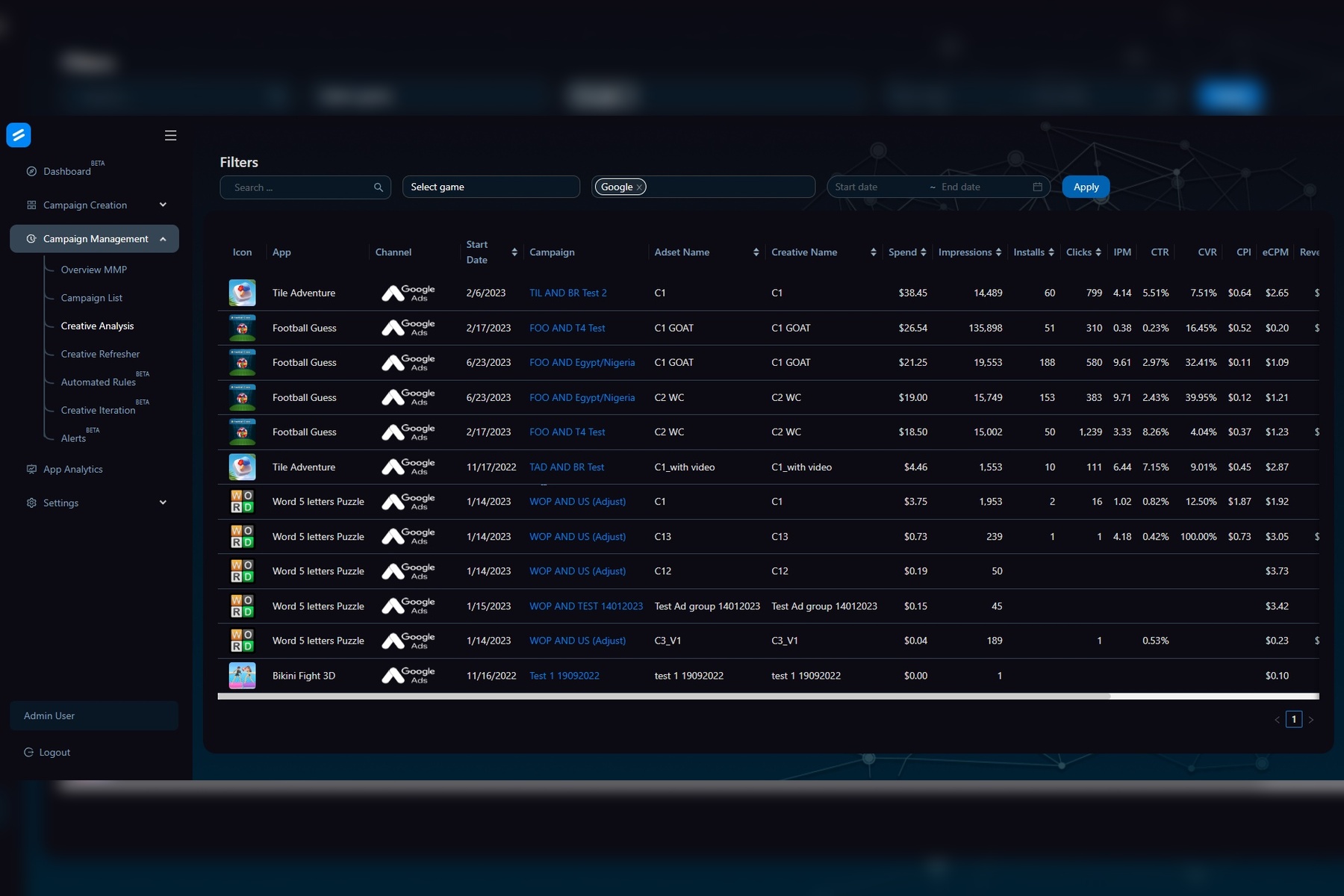
Task: Sort by Installs column arrows
Action: pyautogui.click(x=1051, y=252)
